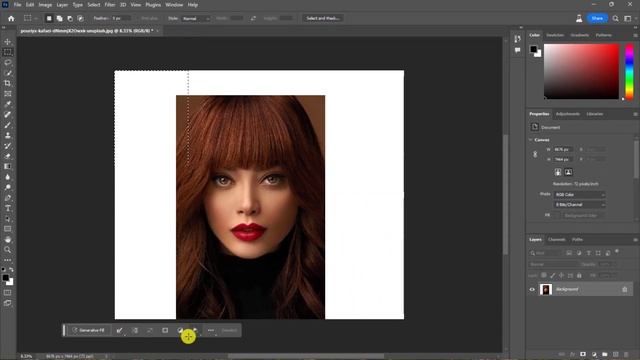Screen dimensions: 640x360
Task: Open the File menu
Action: pos(18,5)
